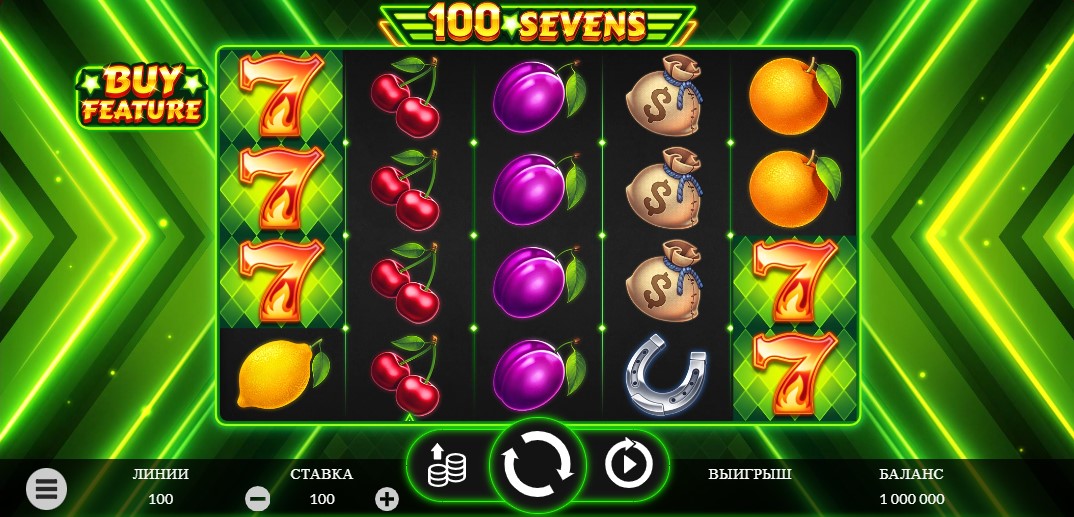Screen dimensions: 1074x517
Task: Click the central spin button
Action: [x=538, y=464]
